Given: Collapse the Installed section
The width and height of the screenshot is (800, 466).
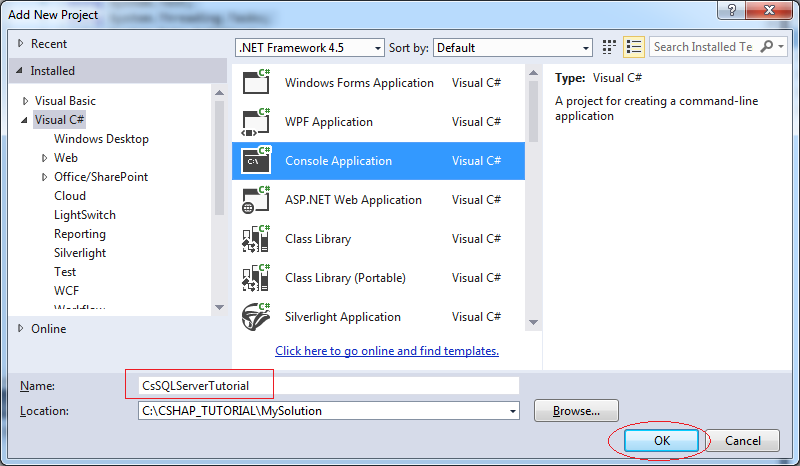Looking at the screenshot, I should (x=19, y=70).
